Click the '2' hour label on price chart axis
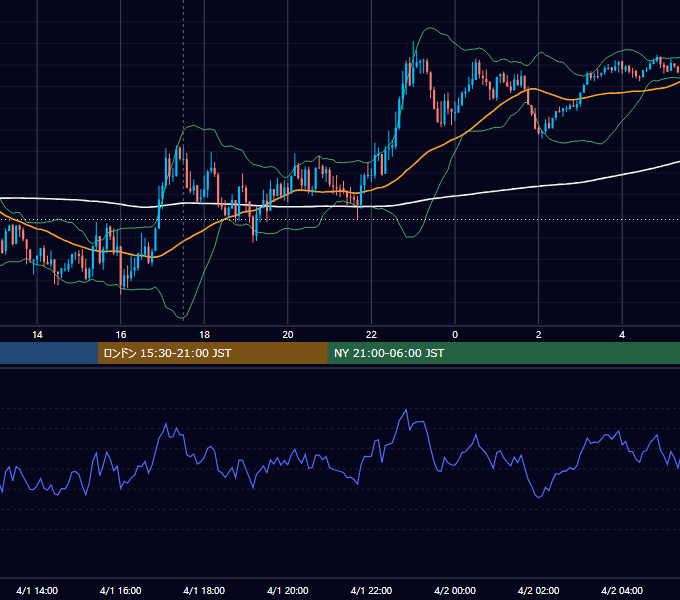The height and width of the screenshot is (600, 680). coord(539,335)
